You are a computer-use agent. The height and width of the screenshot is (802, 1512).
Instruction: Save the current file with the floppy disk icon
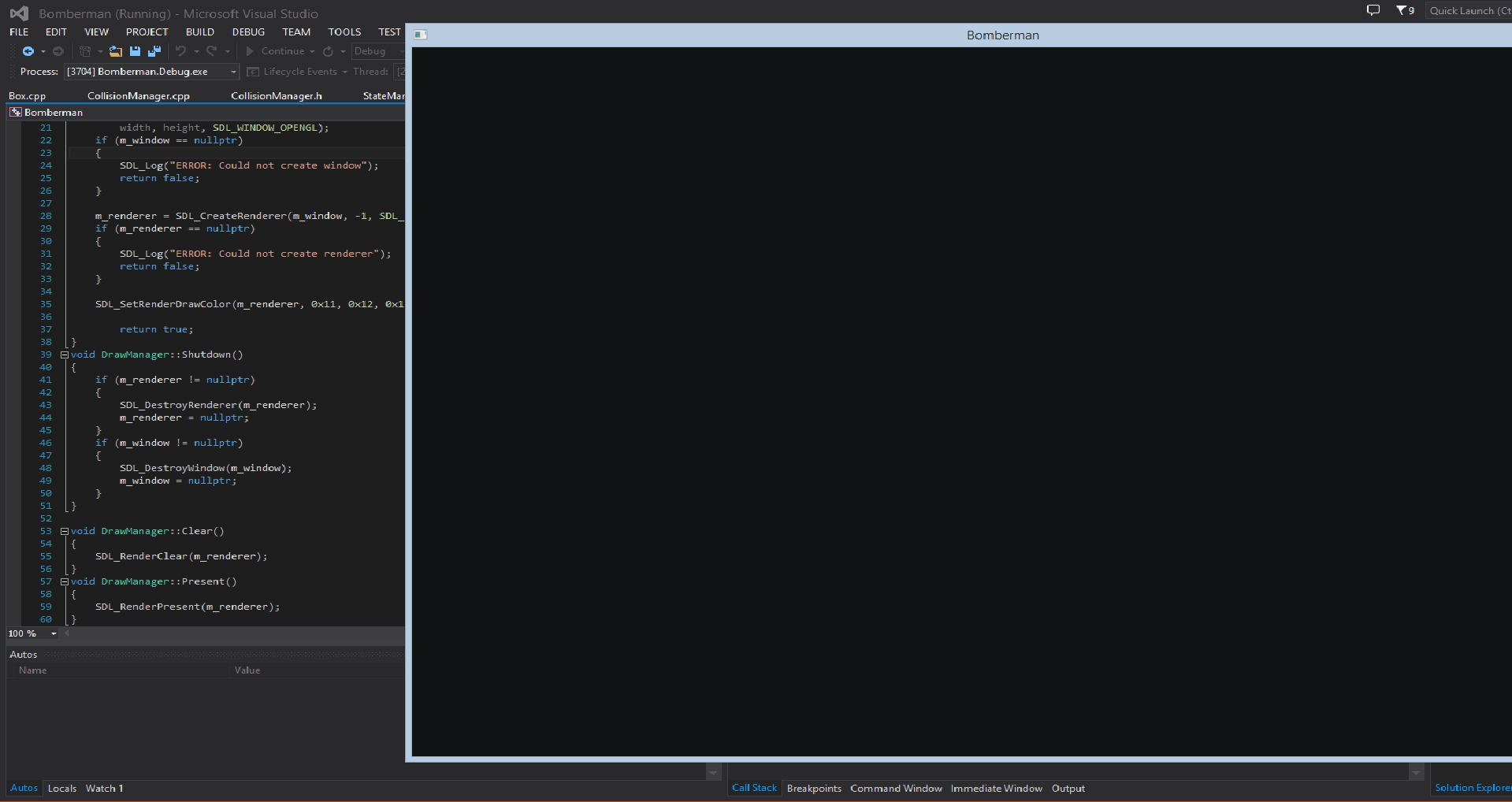(x=135, y=51)
